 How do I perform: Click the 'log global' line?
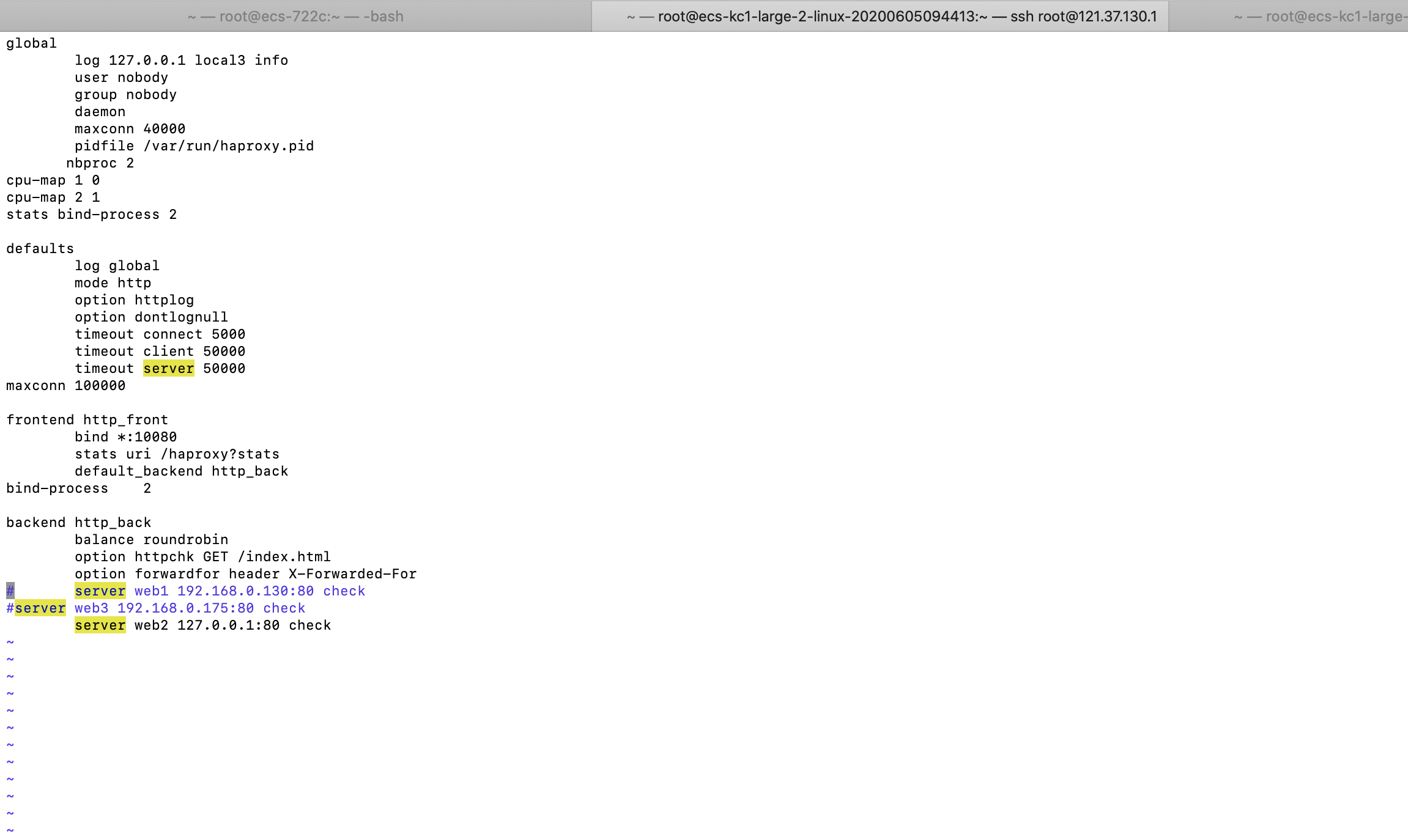click(117, 266)
